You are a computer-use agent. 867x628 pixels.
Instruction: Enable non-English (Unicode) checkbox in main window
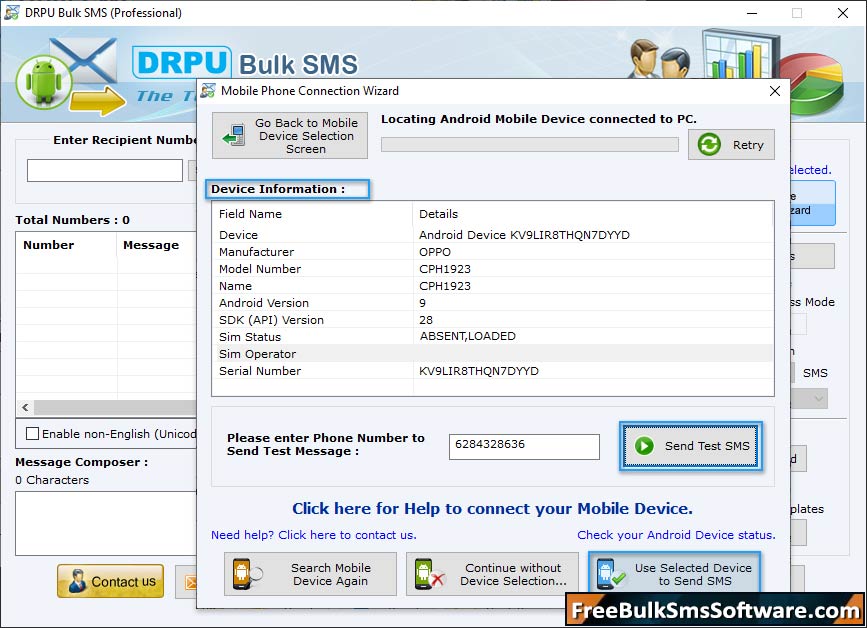point(33,433)
